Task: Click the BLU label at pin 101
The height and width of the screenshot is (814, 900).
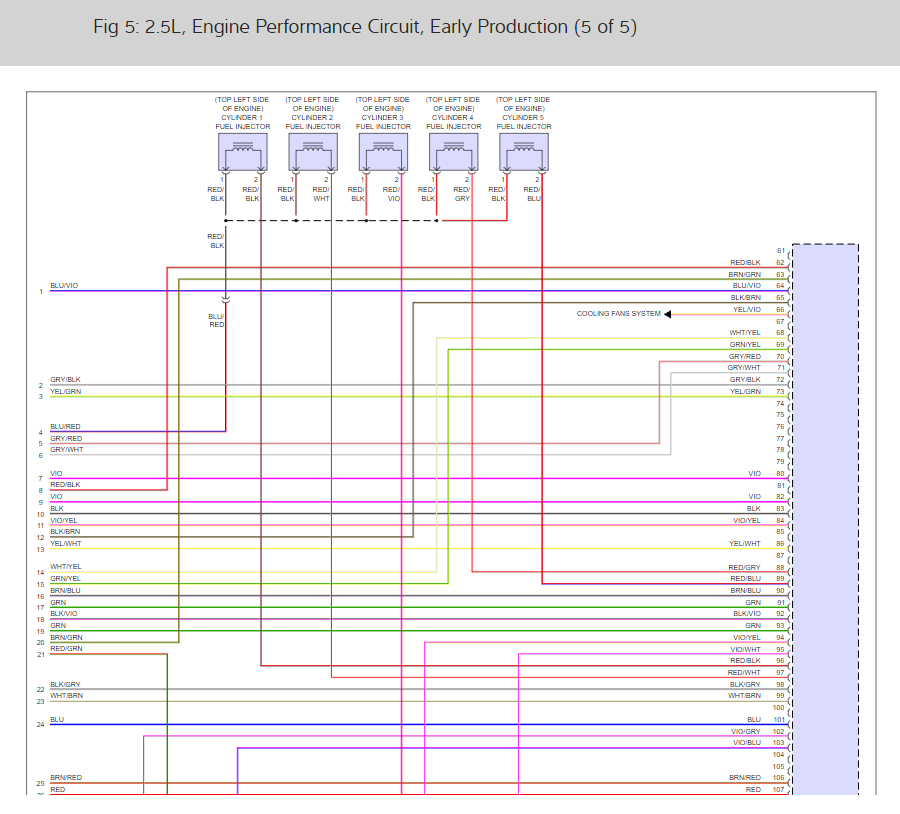Action: [753, 719]
